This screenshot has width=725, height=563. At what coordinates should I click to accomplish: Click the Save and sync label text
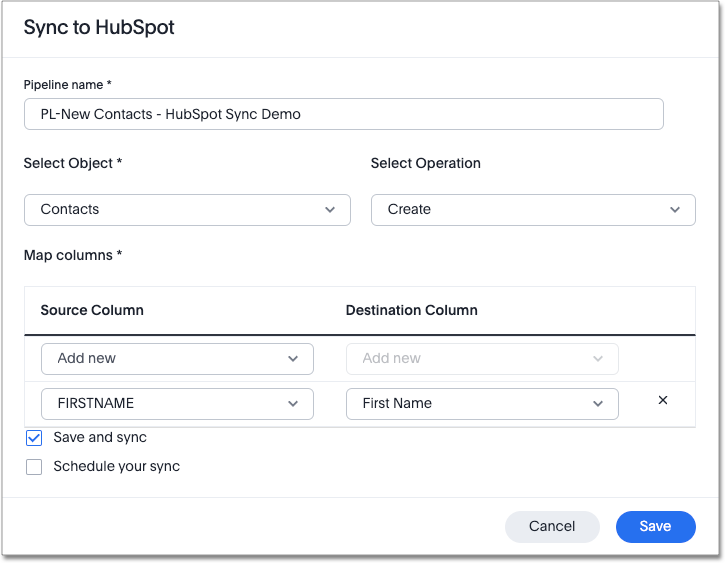click(100, 438)
